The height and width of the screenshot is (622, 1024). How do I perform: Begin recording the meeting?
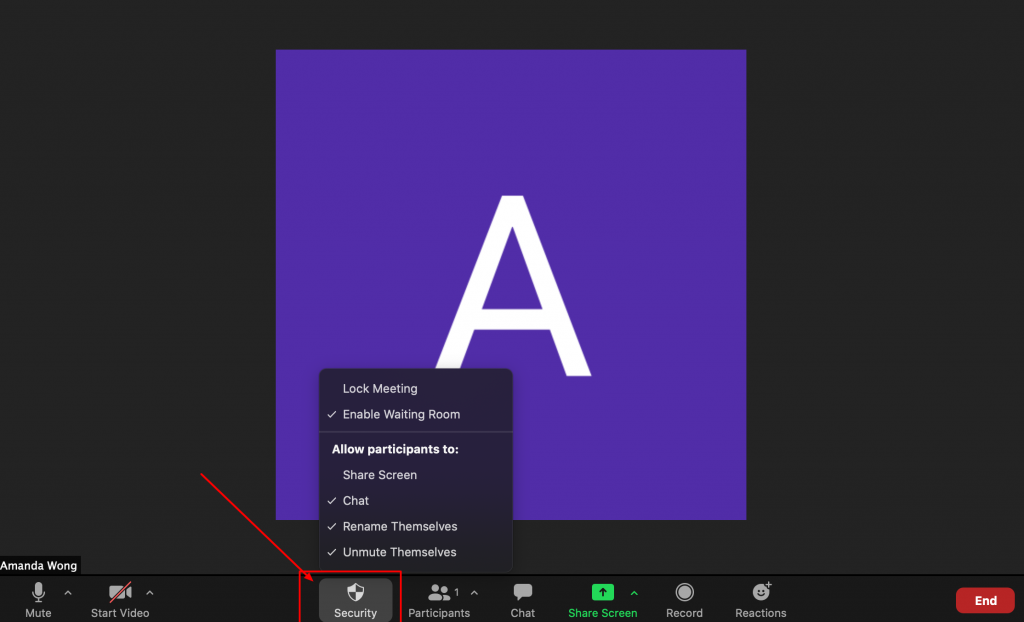point(684,598)
